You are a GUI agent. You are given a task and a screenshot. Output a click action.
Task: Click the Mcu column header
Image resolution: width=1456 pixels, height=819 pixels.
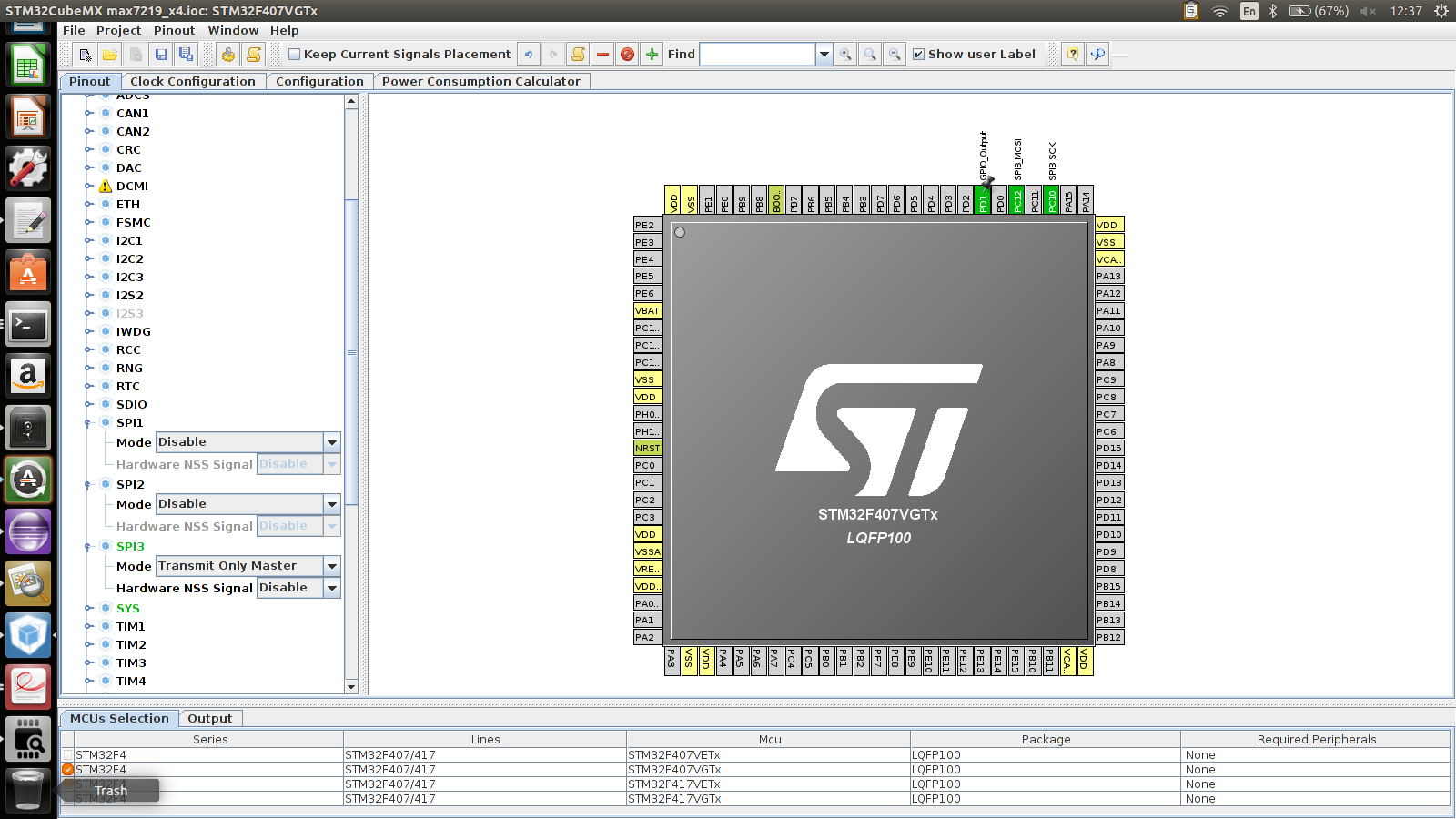[x=770, y=739]
